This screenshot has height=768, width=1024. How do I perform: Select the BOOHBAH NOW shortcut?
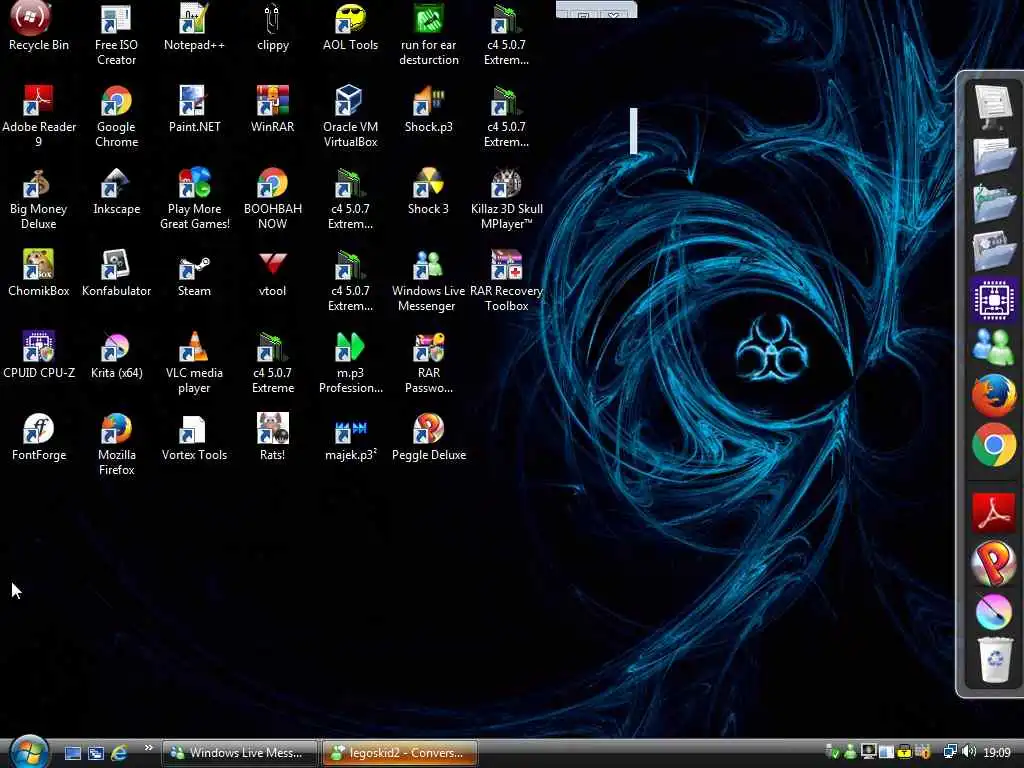point(272,198)
